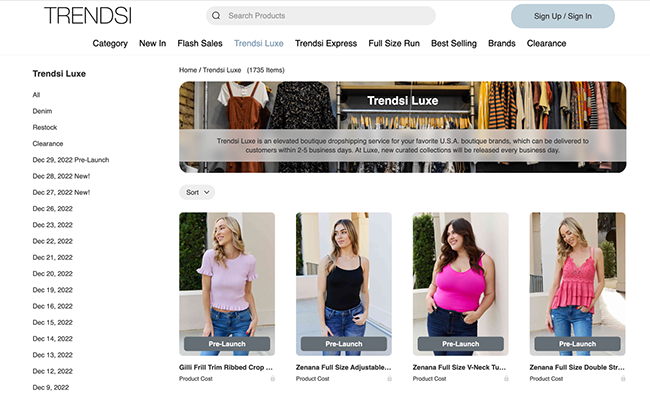
Task: Open Dec 28, 2022 New! collection
Action: [x=61, y=176]
